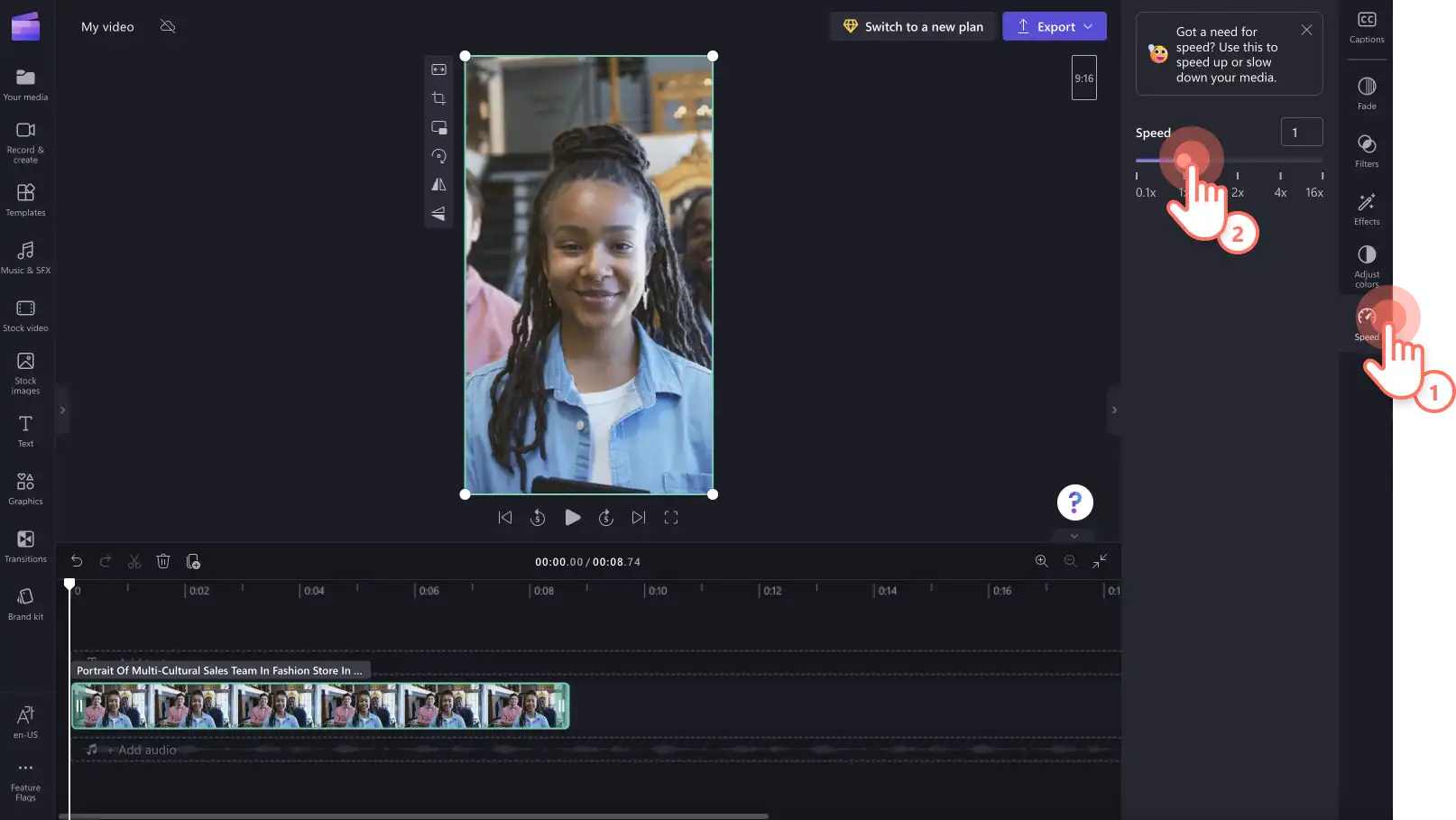Enable picture-in-picture layout
This screenshot has height=820, width=1456.
(x=438, y=127)
